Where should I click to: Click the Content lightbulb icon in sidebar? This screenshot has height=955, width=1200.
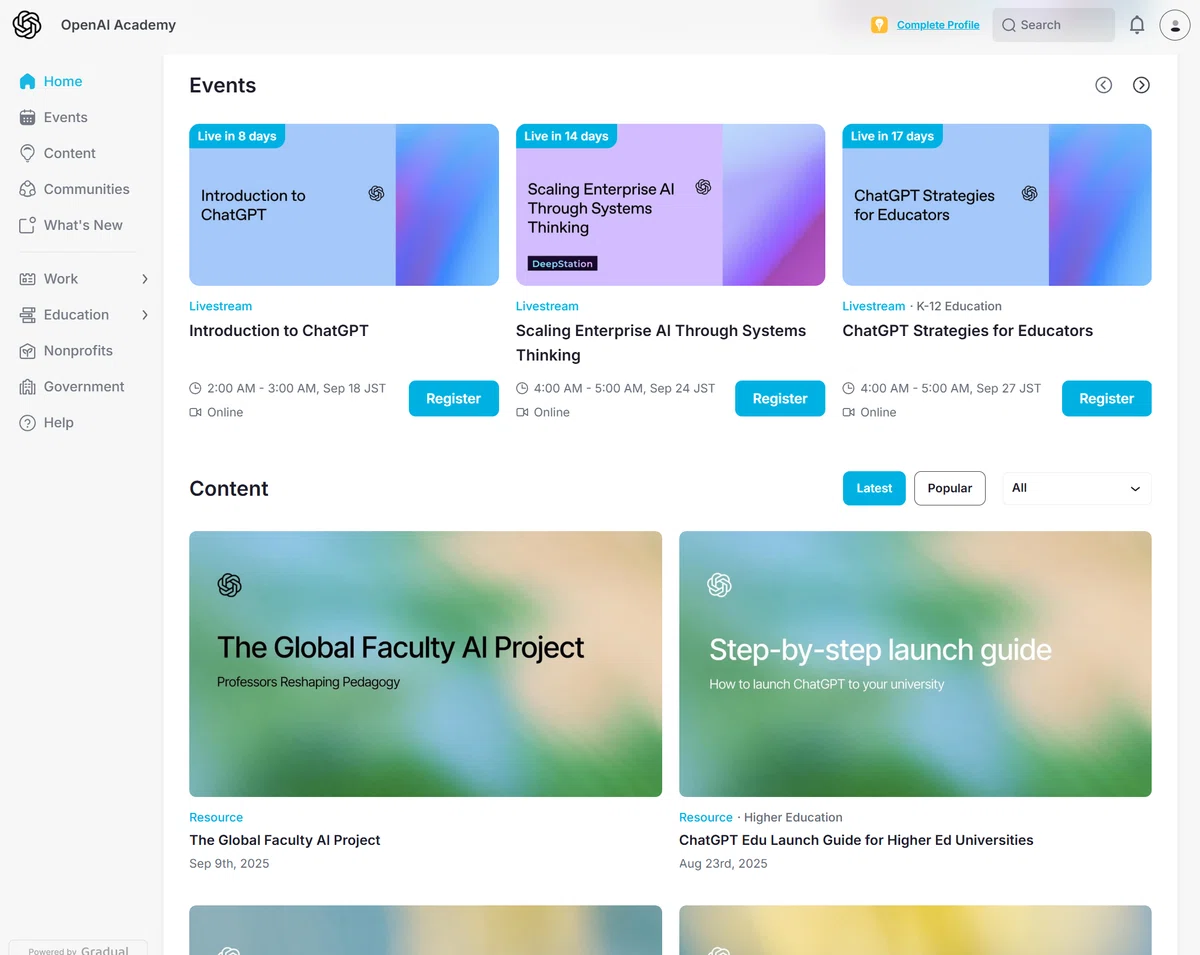(27, 153)
